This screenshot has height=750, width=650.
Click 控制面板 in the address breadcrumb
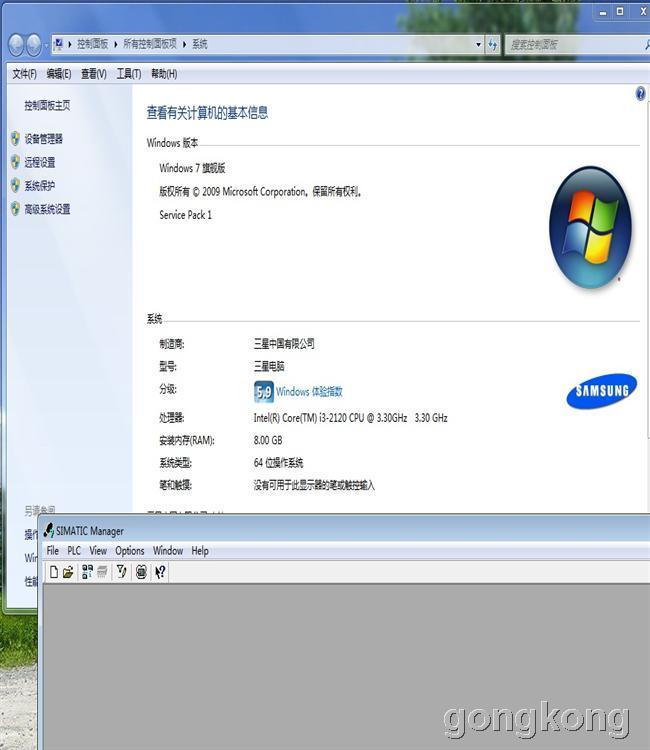click(x=93, y=44)
